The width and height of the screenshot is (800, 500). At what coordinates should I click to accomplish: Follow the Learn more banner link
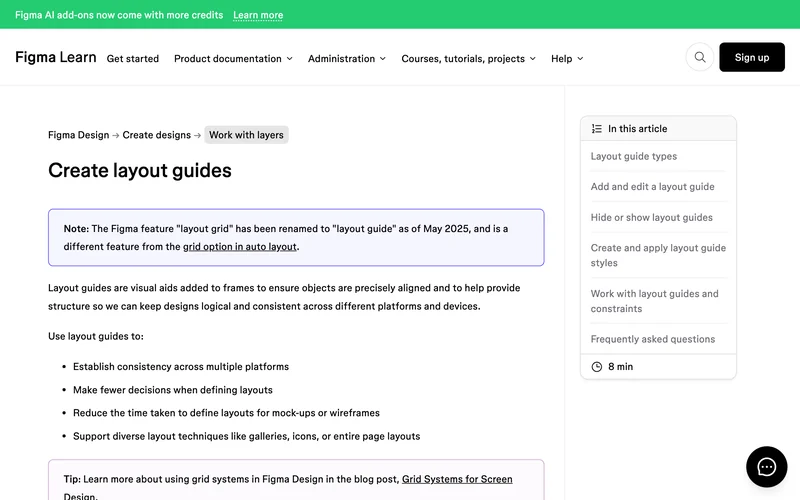point(258,15)
